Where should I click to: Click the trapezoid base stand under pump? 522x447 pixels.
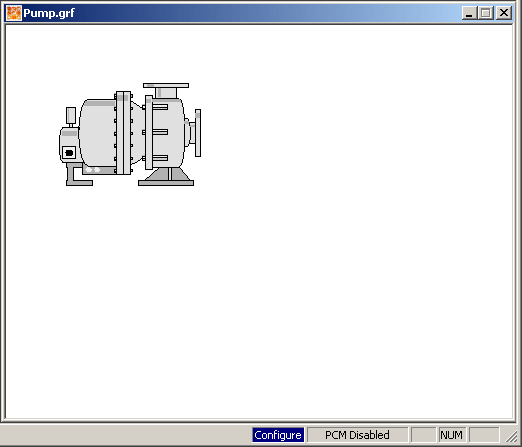[x=166, y=177]
